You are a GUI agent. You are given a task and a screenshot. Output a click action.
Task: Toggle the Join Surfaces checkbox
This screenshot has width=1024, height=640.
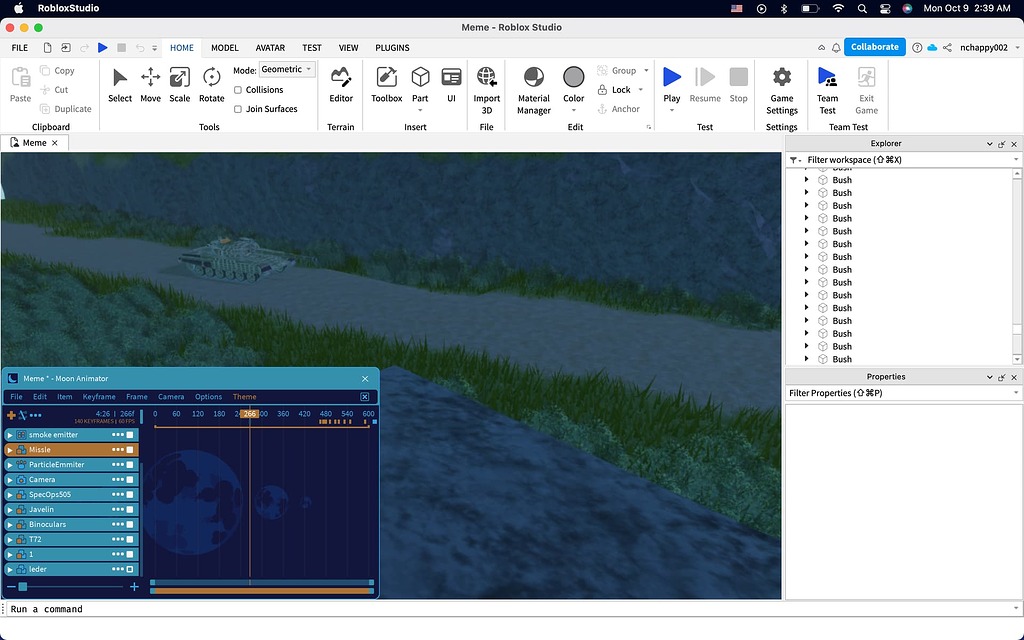pos(238,109)
